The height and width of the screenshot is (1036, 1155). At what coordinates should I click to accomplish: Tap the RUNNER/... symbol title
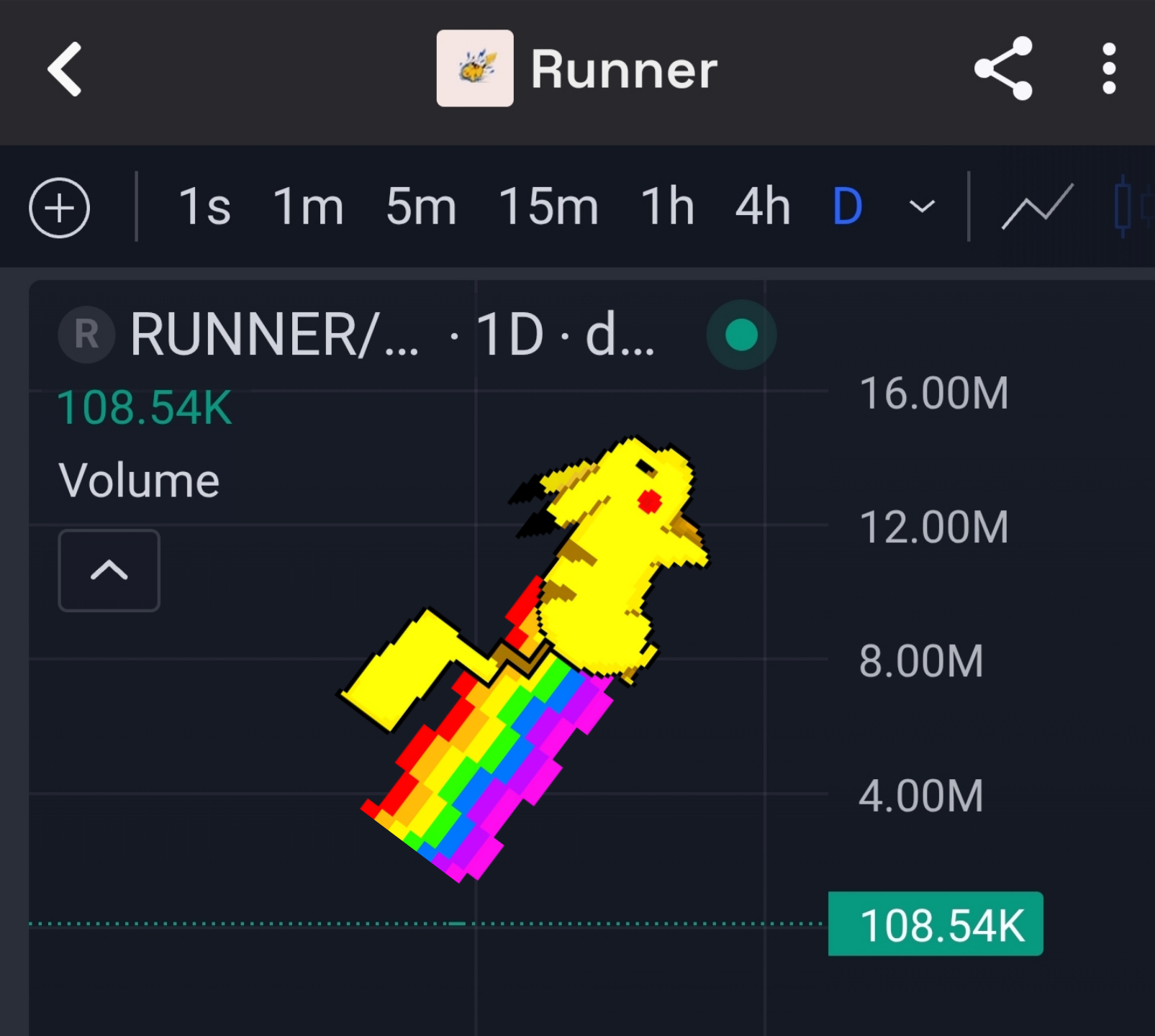[274, 335]
